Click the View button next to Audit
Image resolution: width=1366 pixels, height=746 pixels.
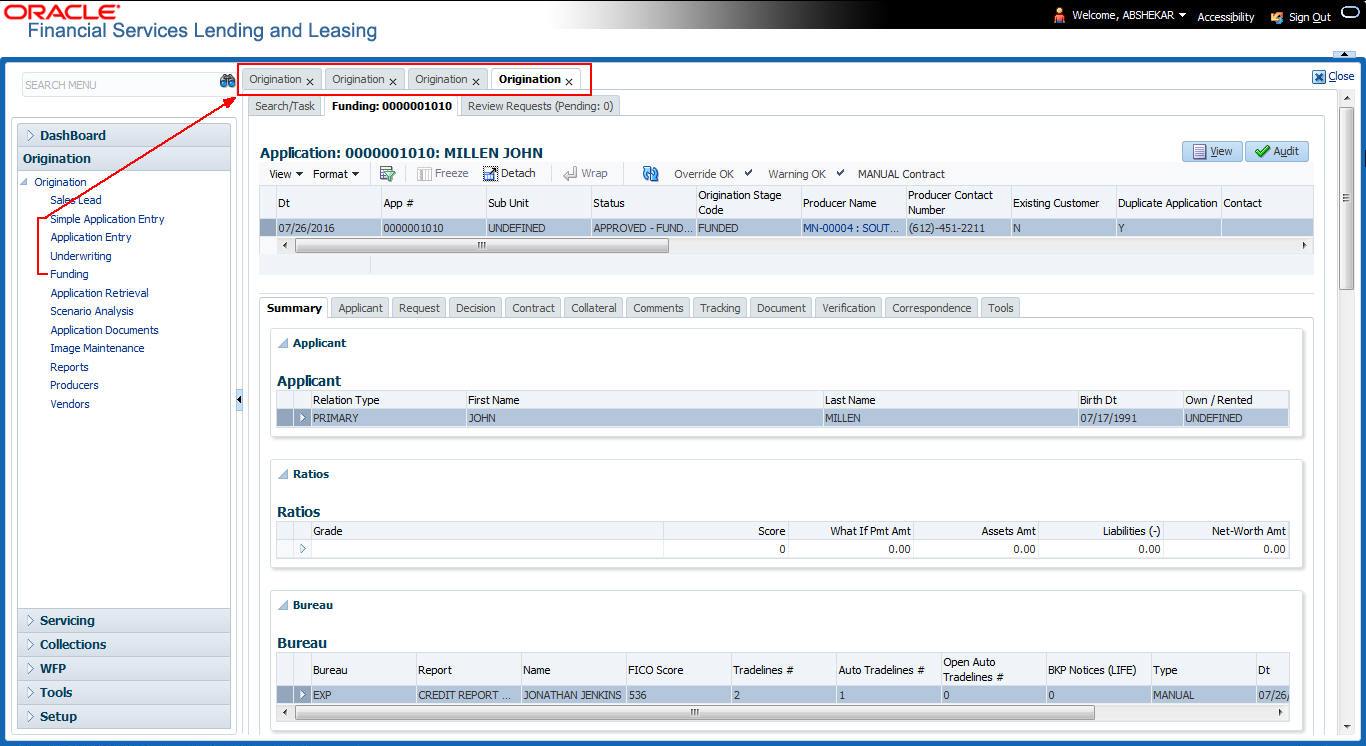[x=1212, y=151]
